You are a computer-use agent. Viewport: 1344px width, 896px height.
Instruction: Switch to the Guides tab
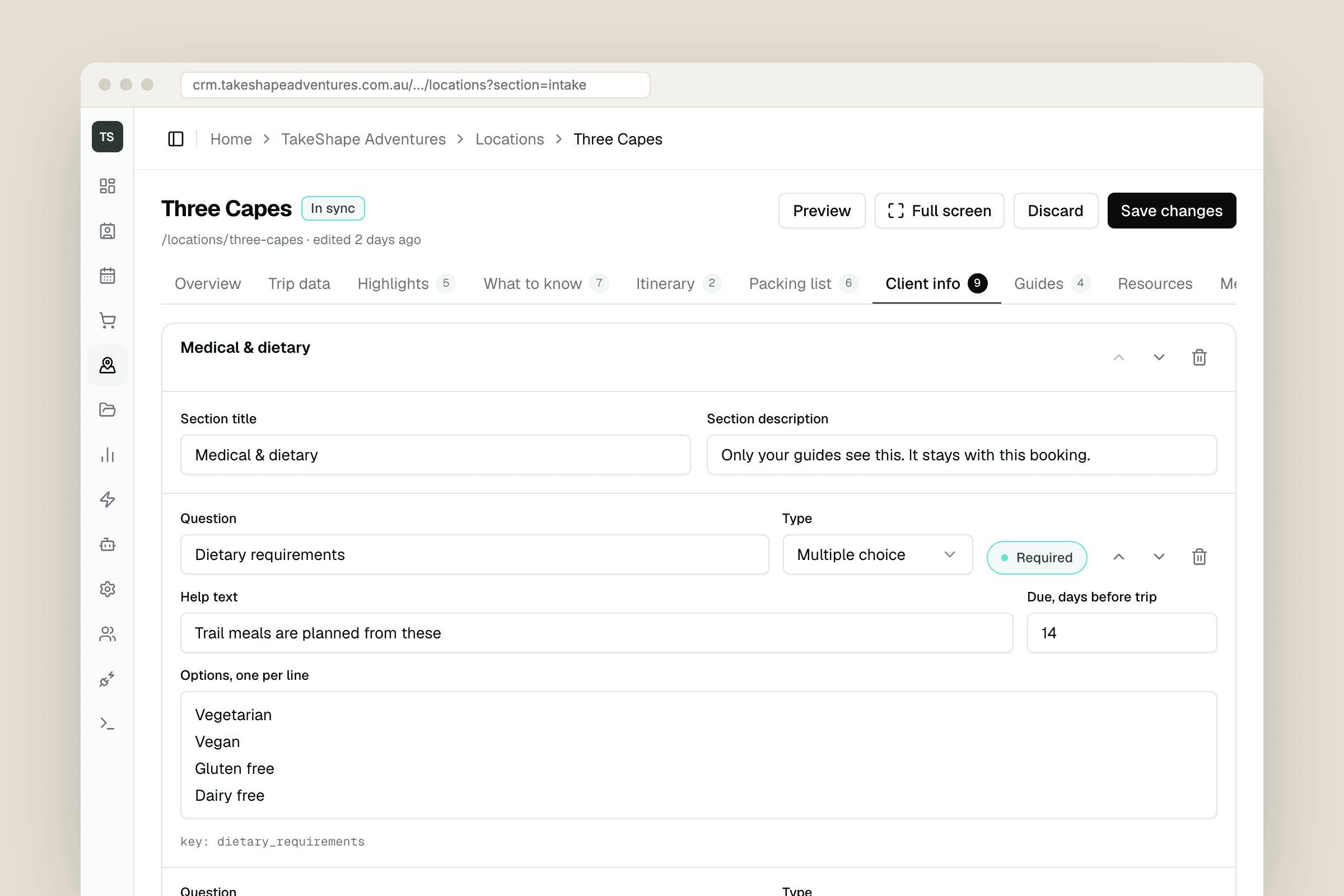(x=1052, y=283)
